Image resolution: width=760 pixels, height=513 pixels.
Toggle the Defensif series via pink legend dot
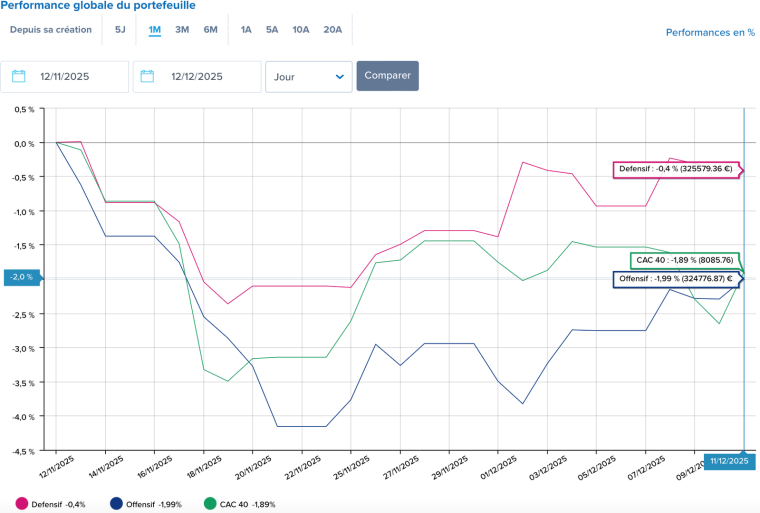pos(21,504)
